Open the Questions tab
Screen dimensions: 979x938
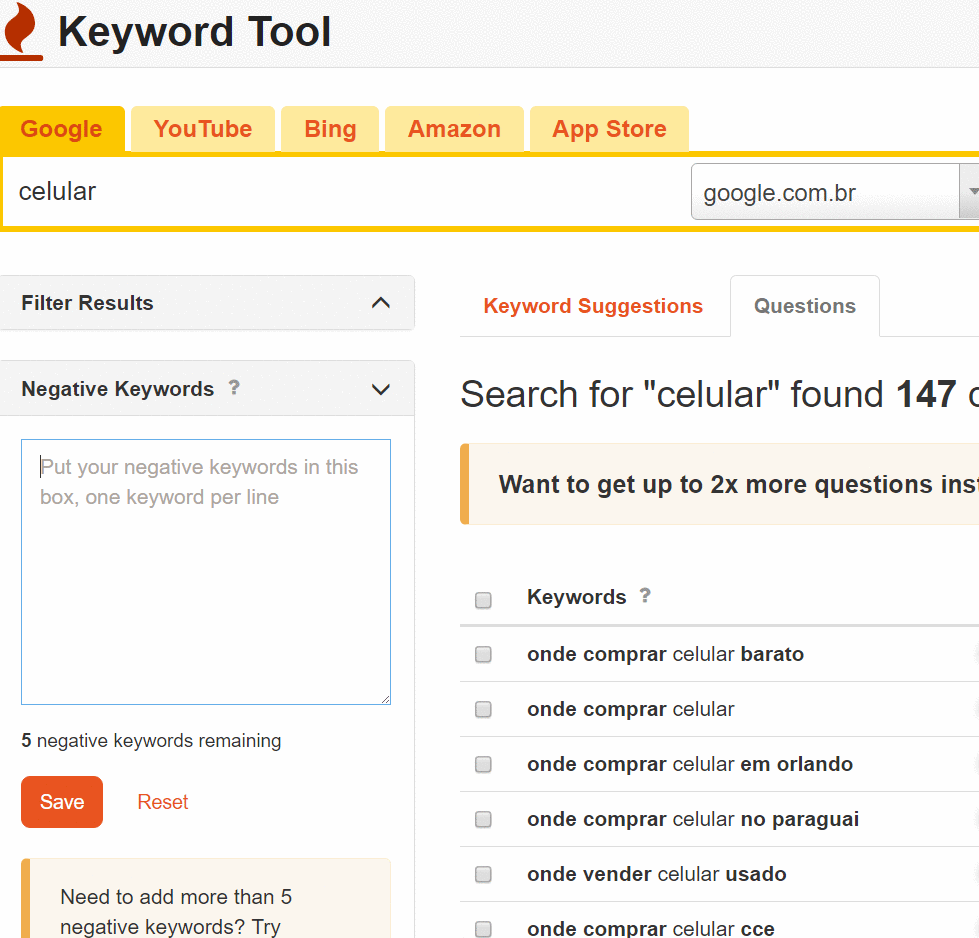point(805,306)
